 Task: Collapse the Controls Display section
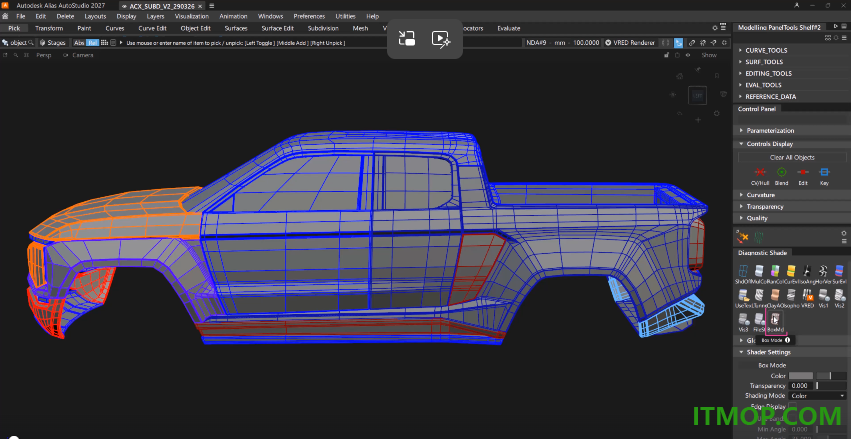(x=792, y=144)
